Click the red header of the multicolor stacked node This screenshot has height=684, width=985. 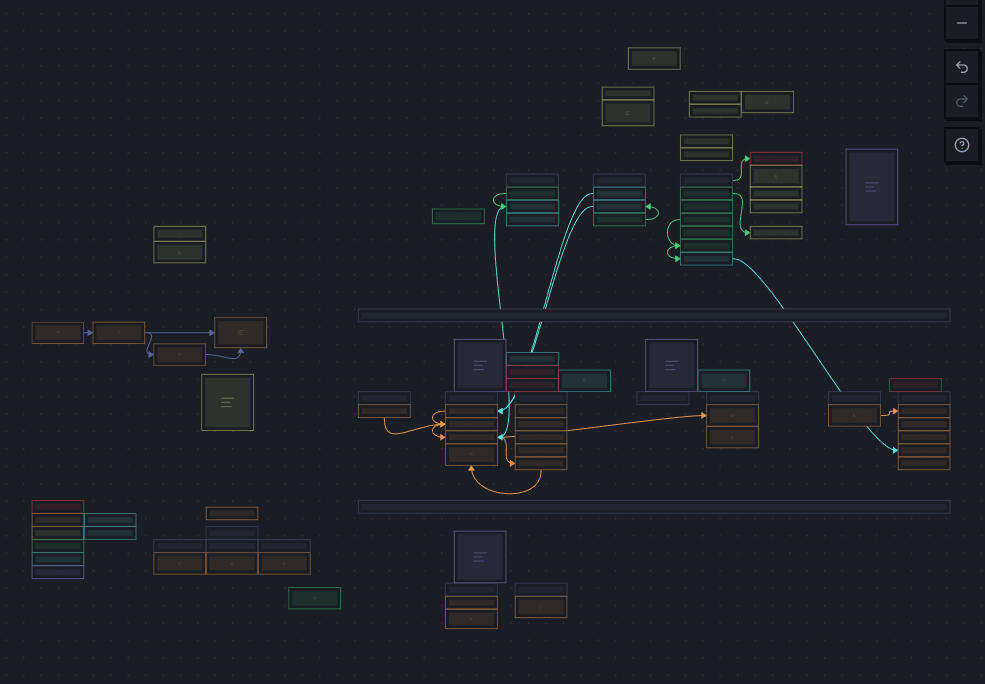[x=57, y=507]
